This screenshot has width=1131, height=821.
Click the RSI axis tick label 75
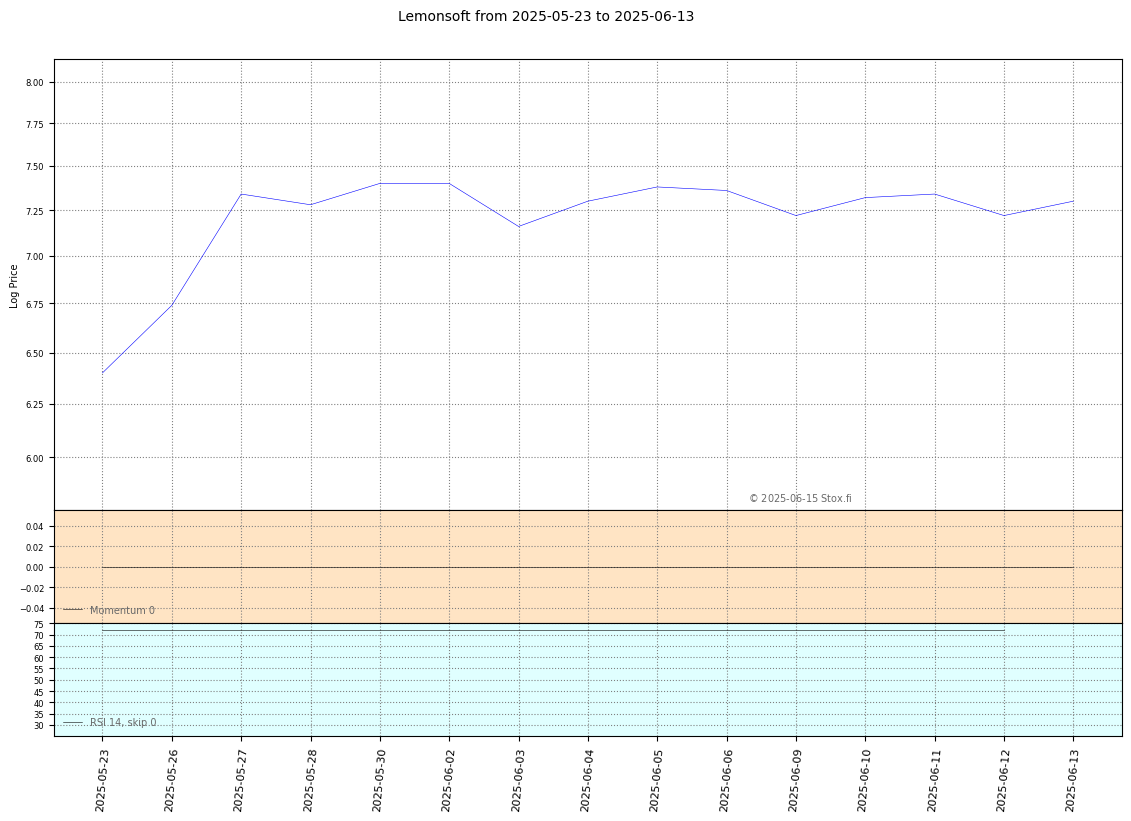(39, 625)
